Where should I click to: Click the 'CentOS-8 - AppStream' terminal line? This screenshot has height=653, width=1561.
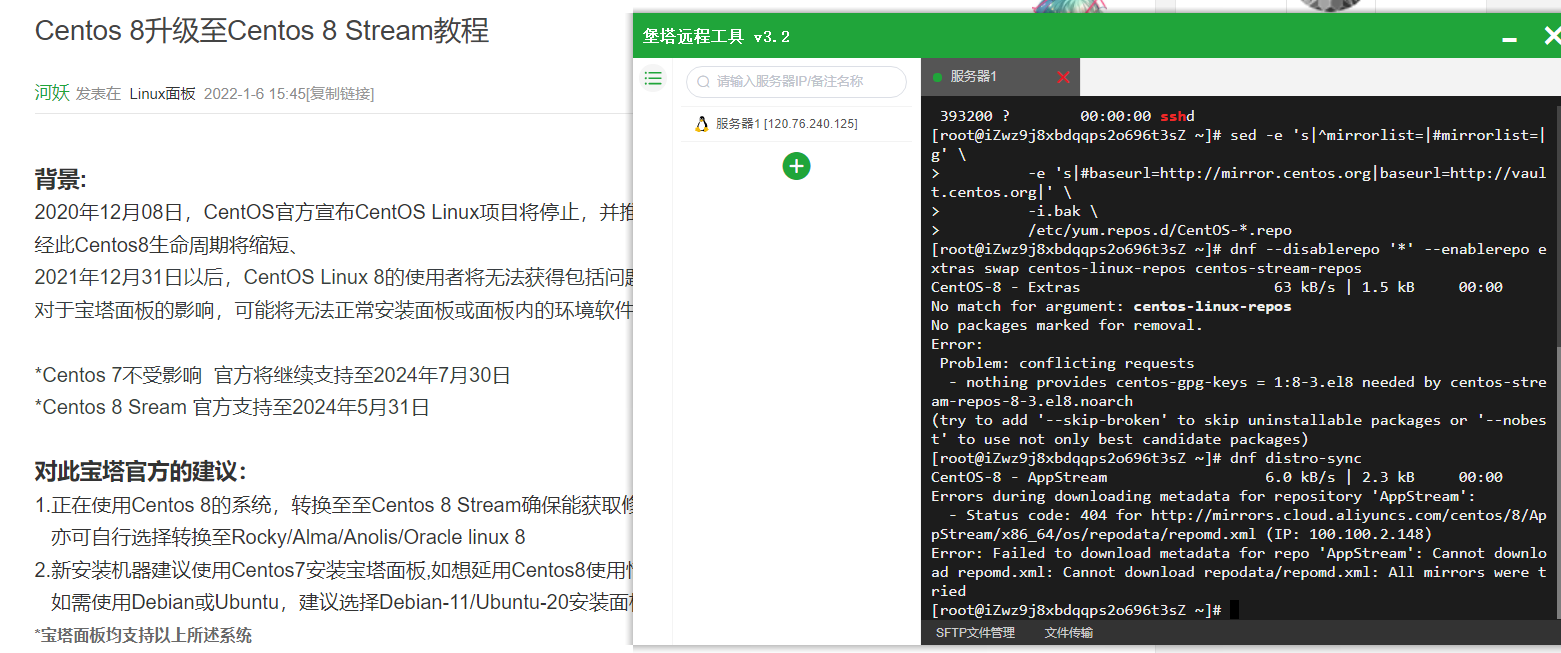click(1217, 477)
